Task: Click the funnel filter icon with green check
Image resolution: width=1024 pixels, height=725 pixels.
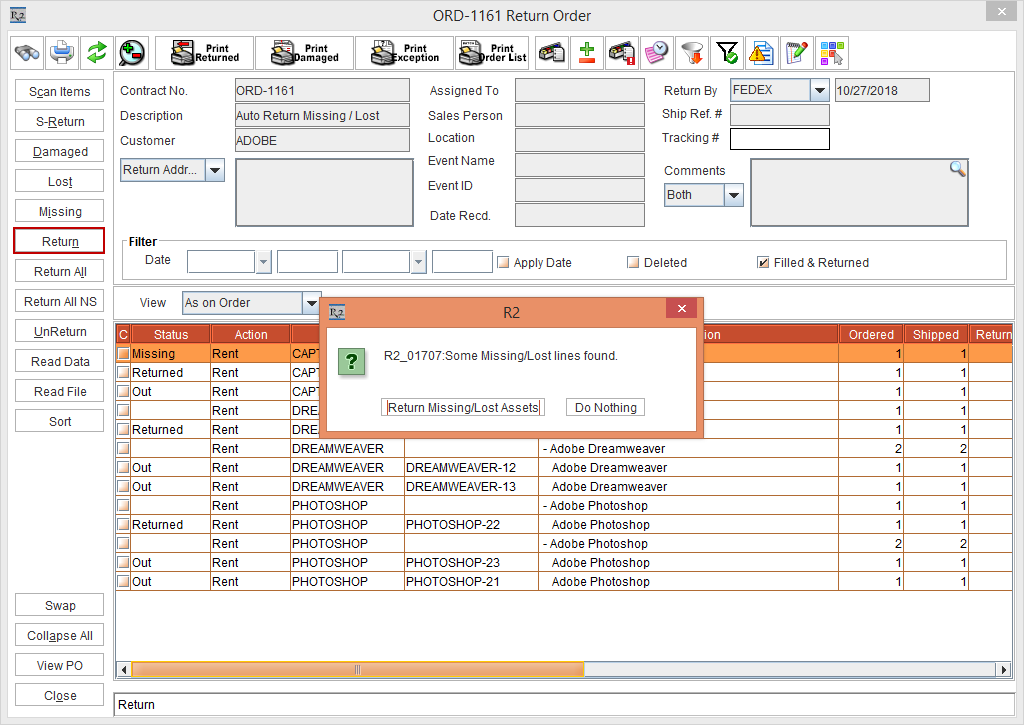Action: pyautogui.click(x=727, y=53)
